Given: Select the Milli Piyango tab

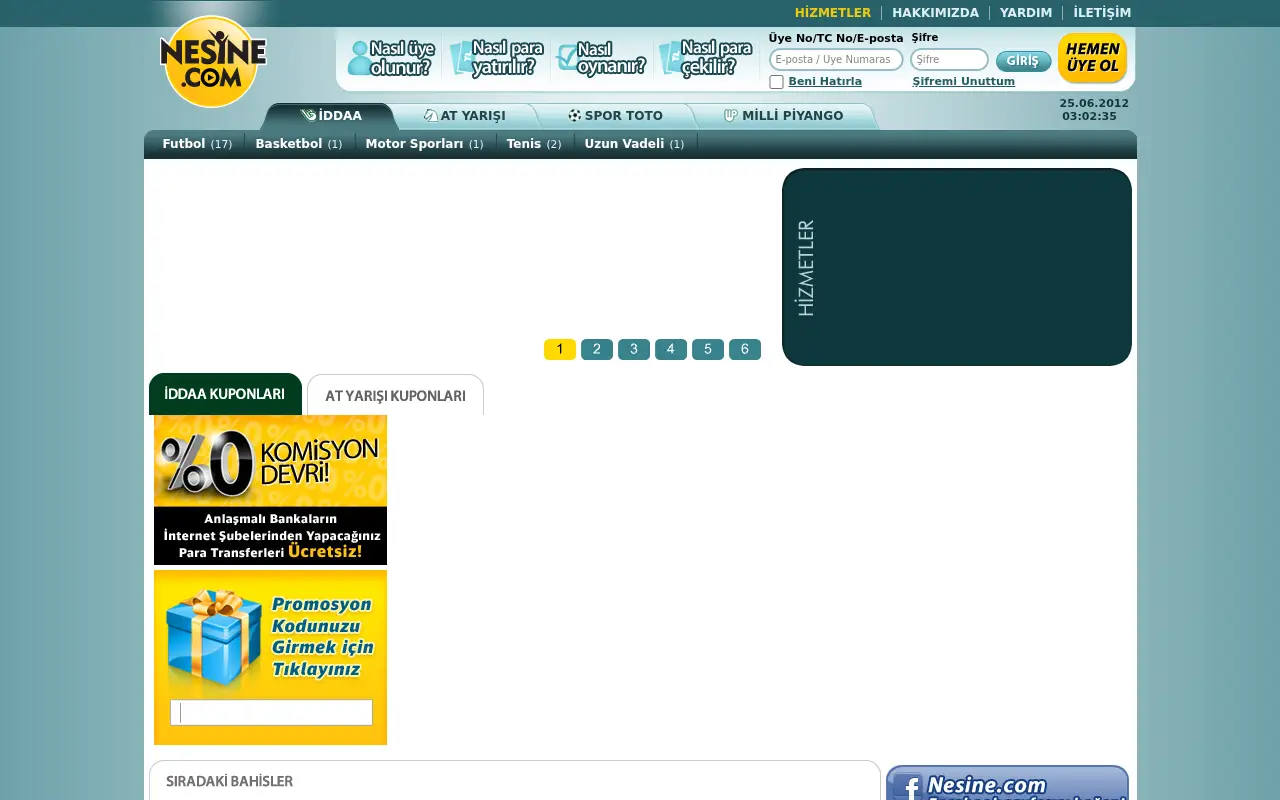Looking at the screenshot, I should [784, 116].
